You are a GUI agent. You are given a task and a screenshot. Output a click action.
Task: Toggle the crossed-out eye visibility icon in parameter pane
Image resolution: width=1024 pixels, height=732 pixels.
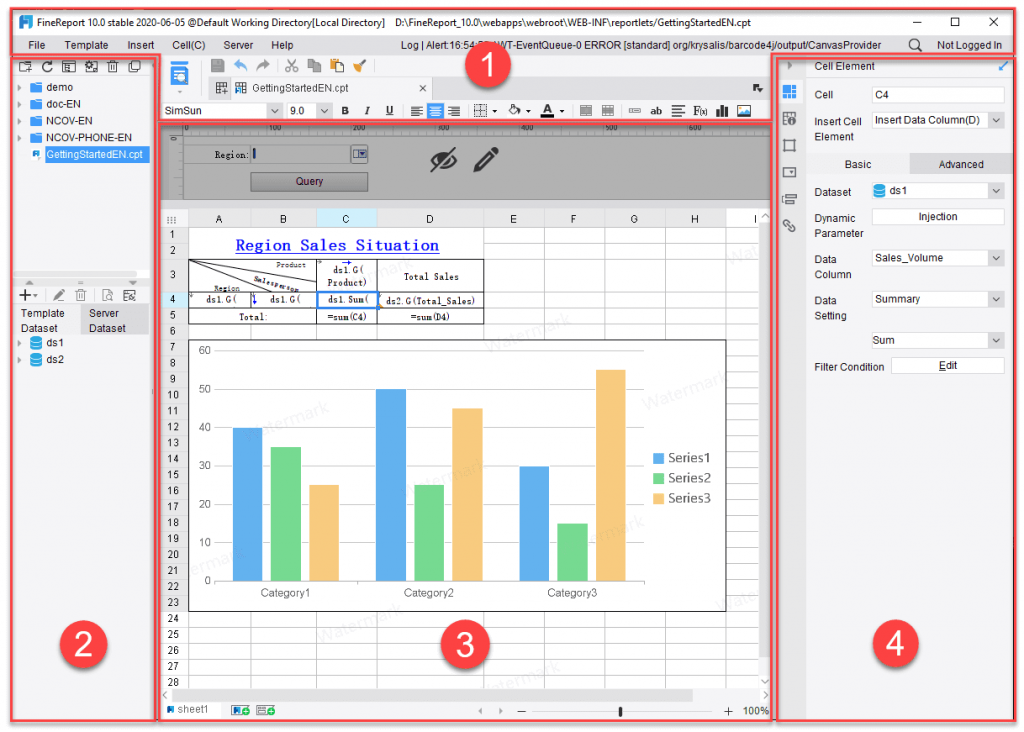[443, 160]
